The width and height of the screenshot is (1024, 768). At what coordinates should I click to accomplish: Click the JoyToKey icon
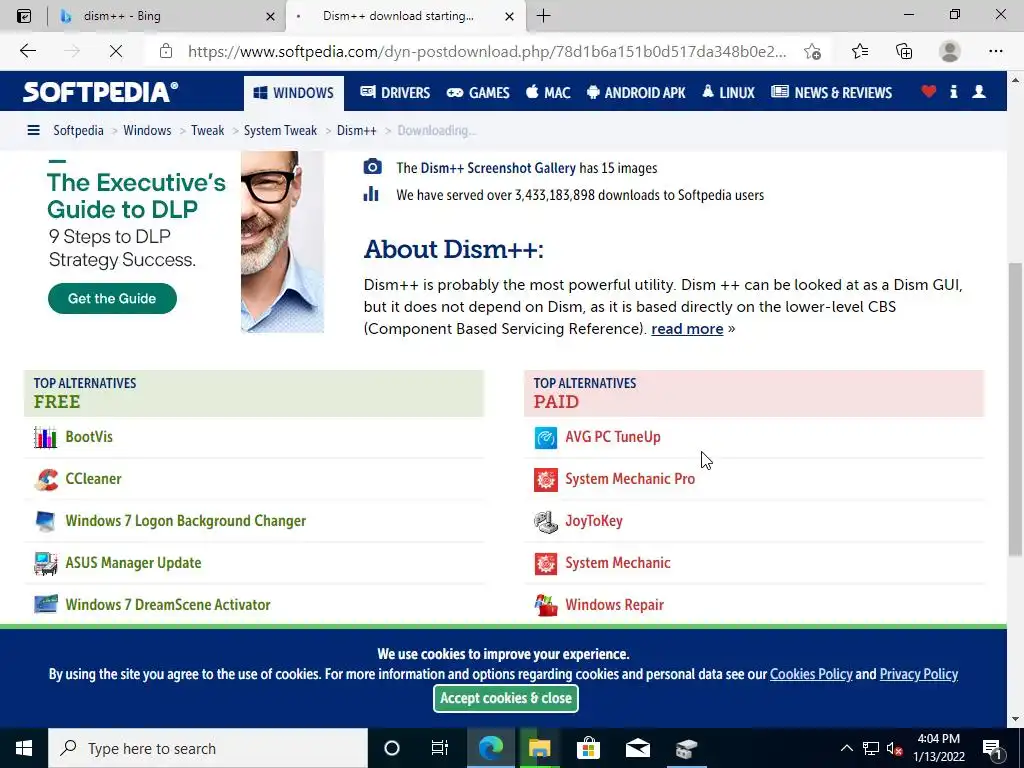click(546, 521)
